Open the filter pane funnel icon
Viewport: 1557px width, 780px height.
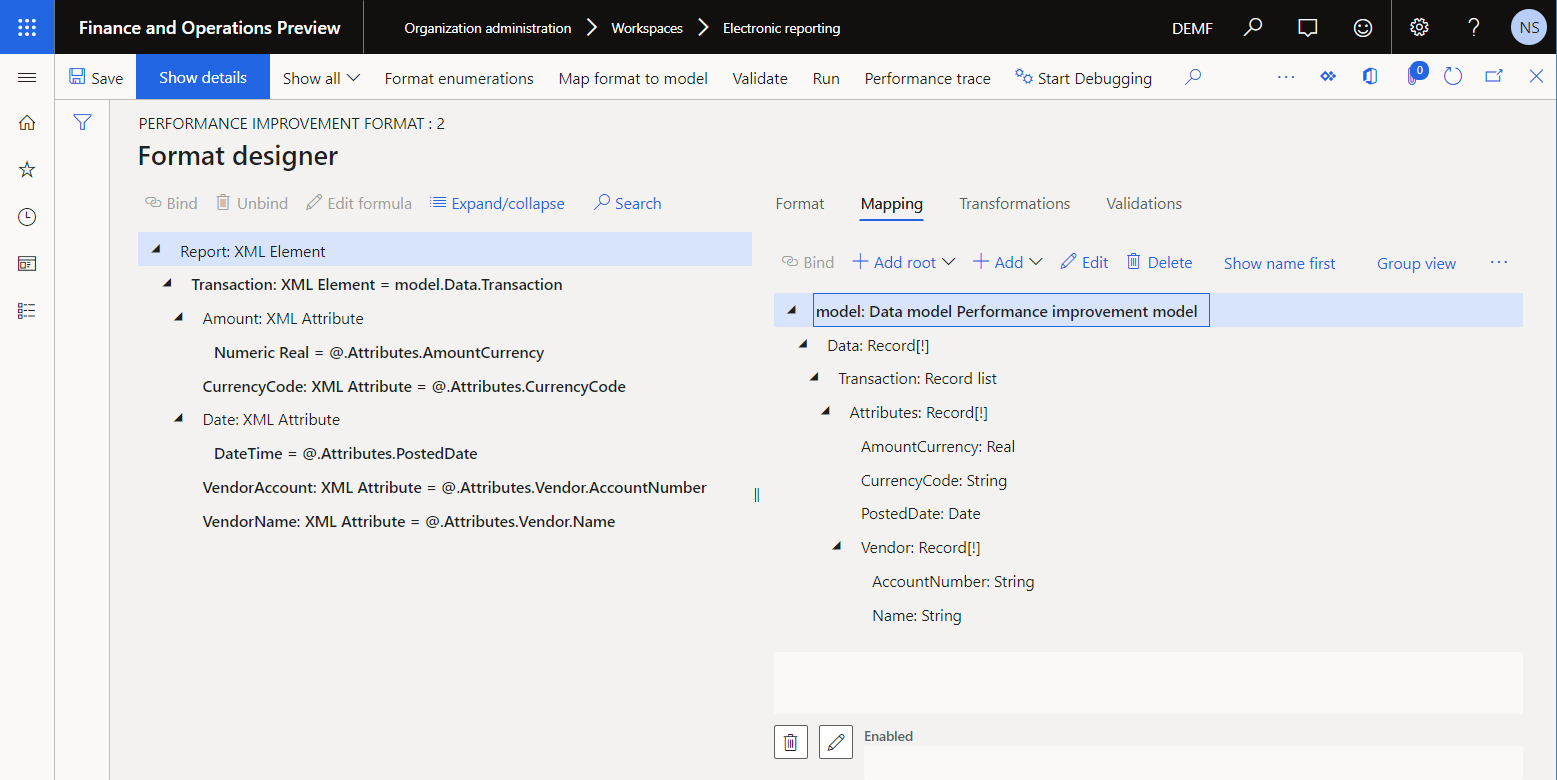click(x=81, y=122)
